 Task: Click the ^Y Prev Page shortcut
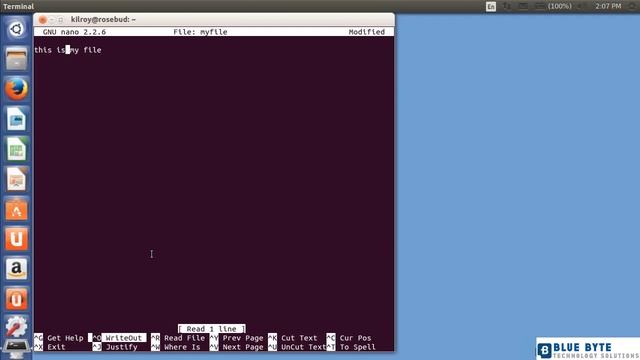(x=237, y=338)
